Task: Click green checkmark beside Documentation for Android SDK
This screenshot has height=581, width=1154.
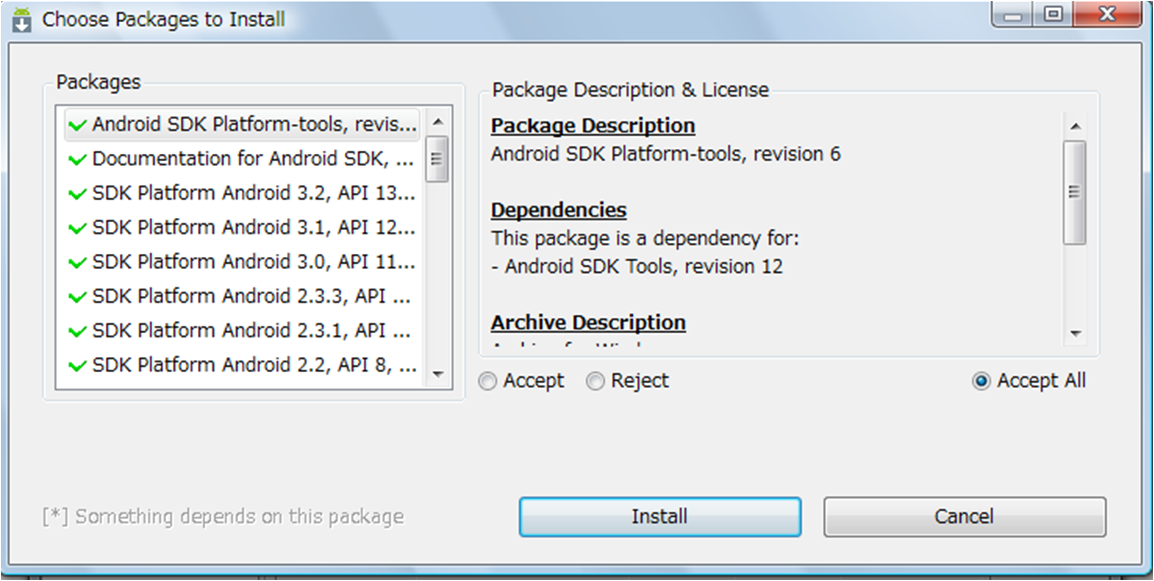Action: coord(78,160)
